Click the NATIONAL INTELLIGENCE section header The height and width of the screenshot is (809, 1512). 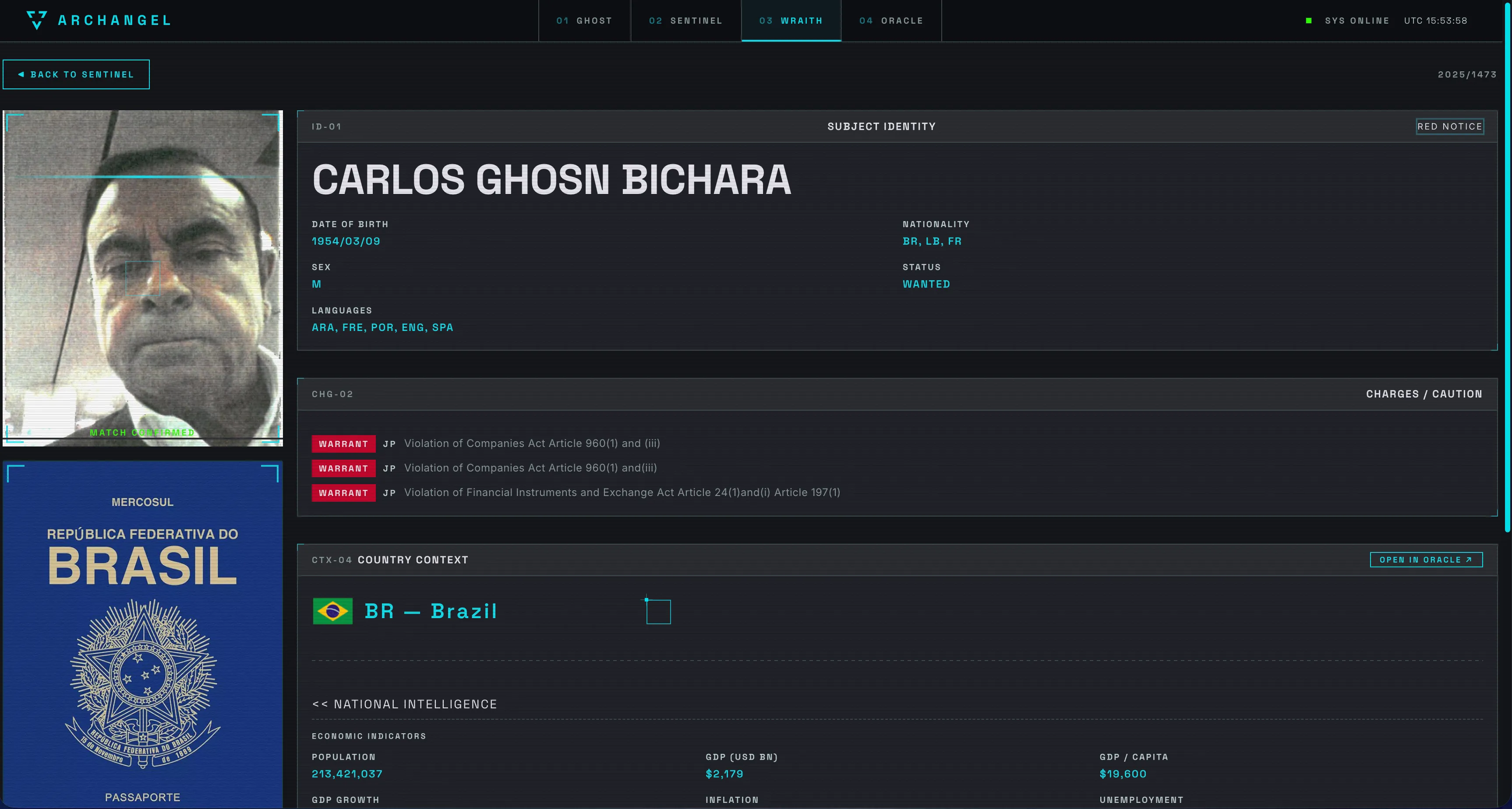click(x=404, y=704)
